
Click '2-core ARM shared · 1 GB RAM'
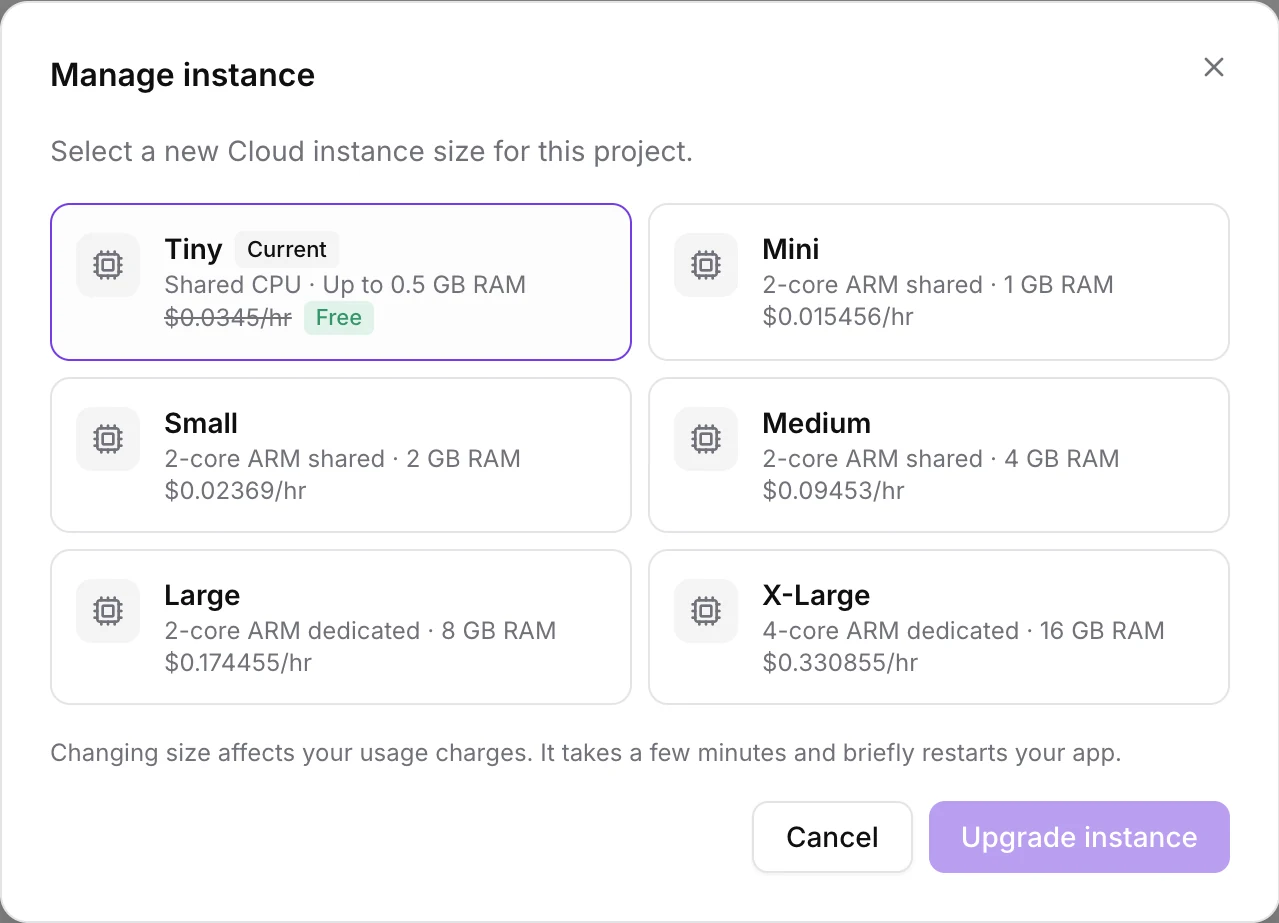click(x=938, y=285)
